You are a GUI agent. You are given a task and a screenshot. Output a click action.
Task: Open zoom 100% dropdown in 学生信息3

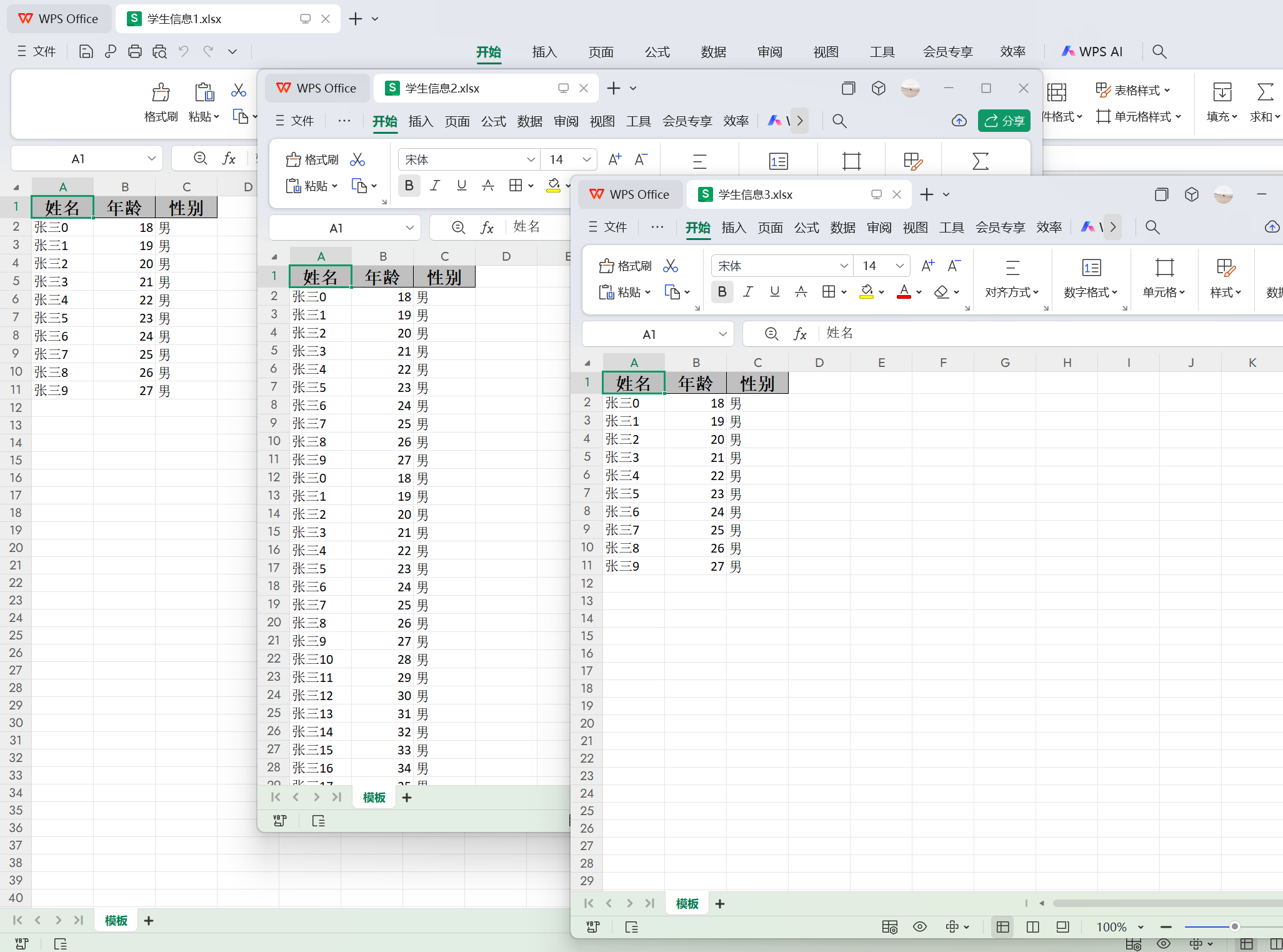pyautogui.click(x=1141, y=927)
